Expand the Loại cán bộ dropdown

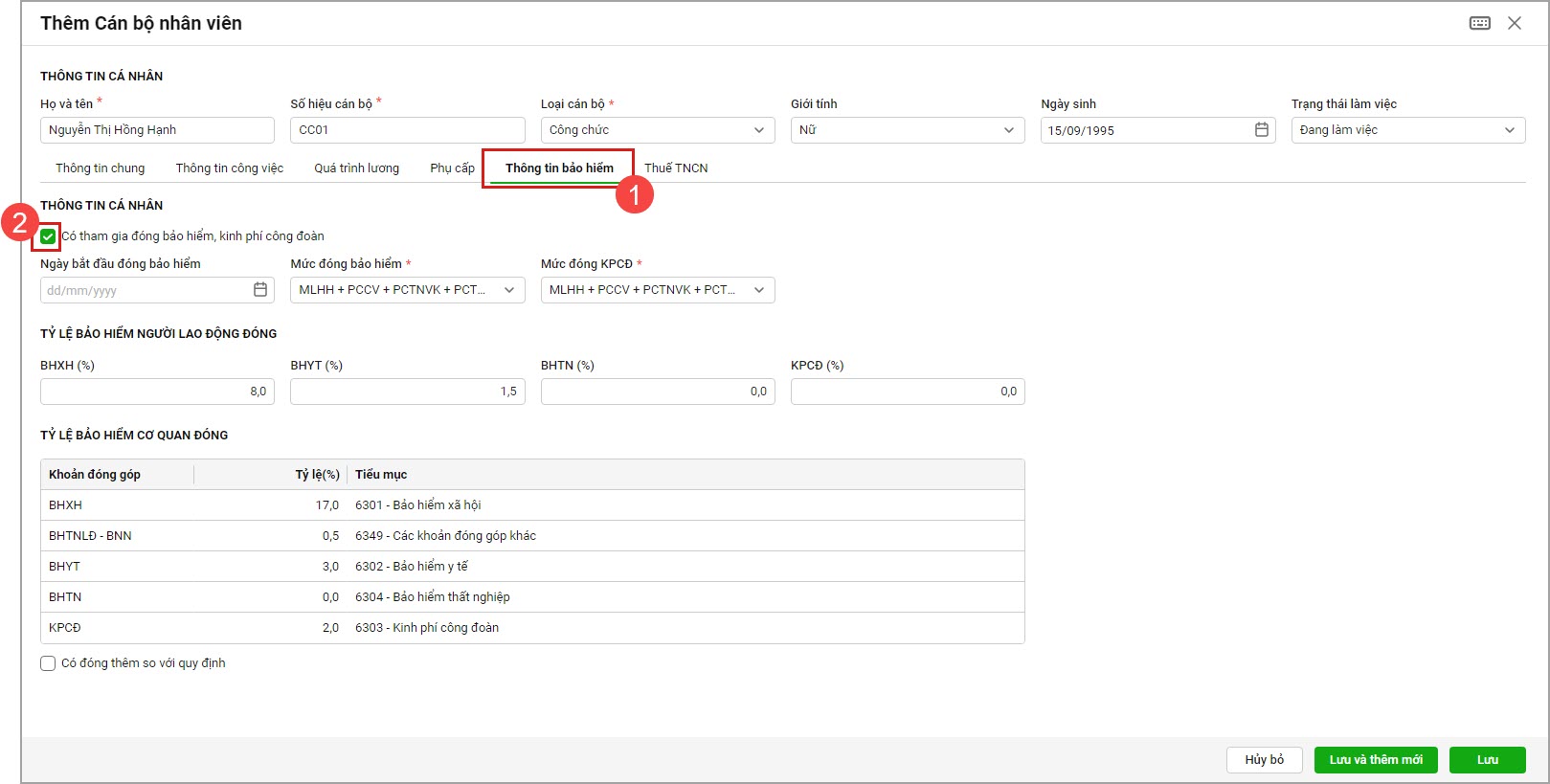point(758,130)
